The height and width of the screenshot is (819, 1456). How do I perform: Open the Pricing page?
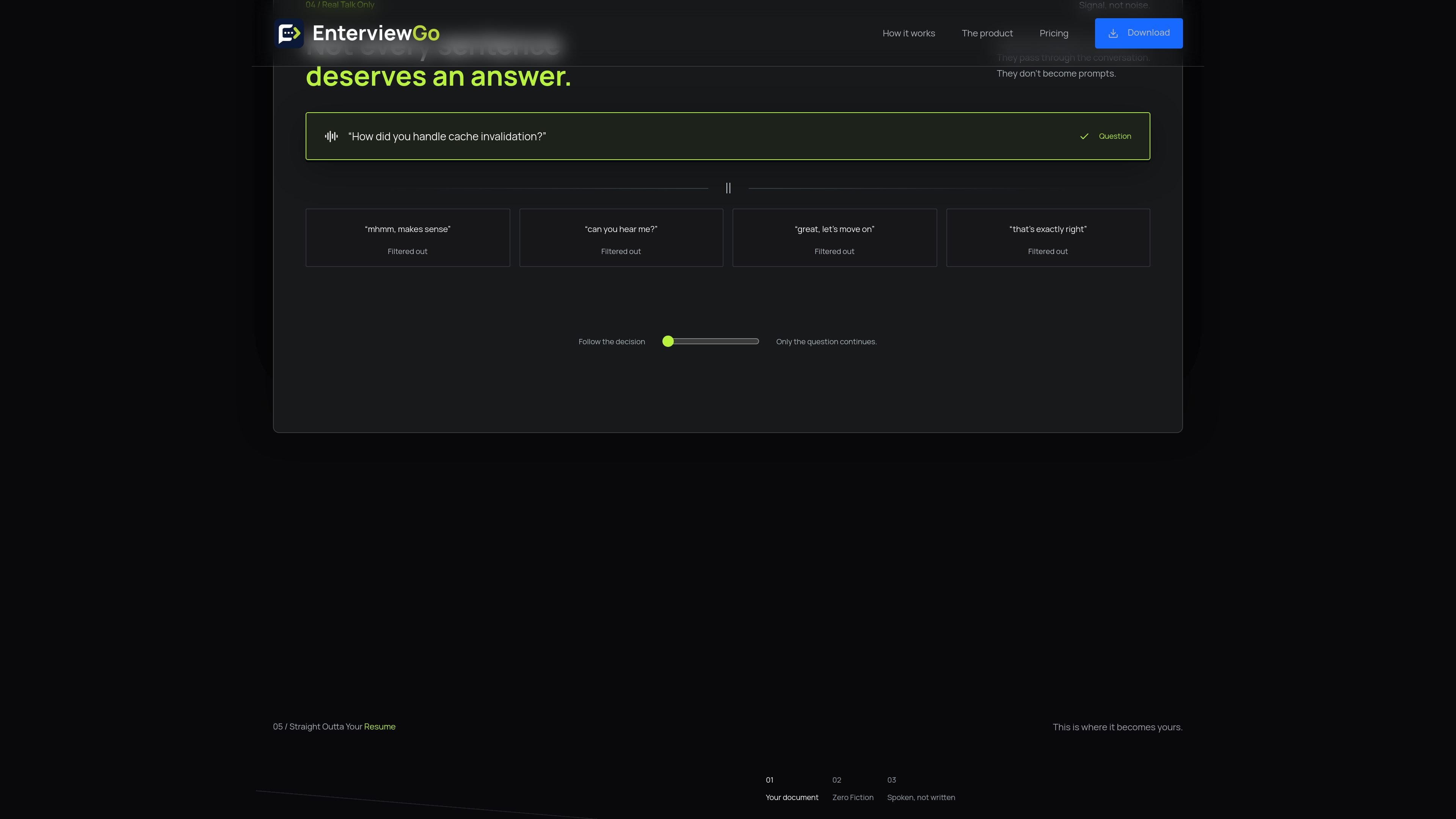click(1054, 33)
